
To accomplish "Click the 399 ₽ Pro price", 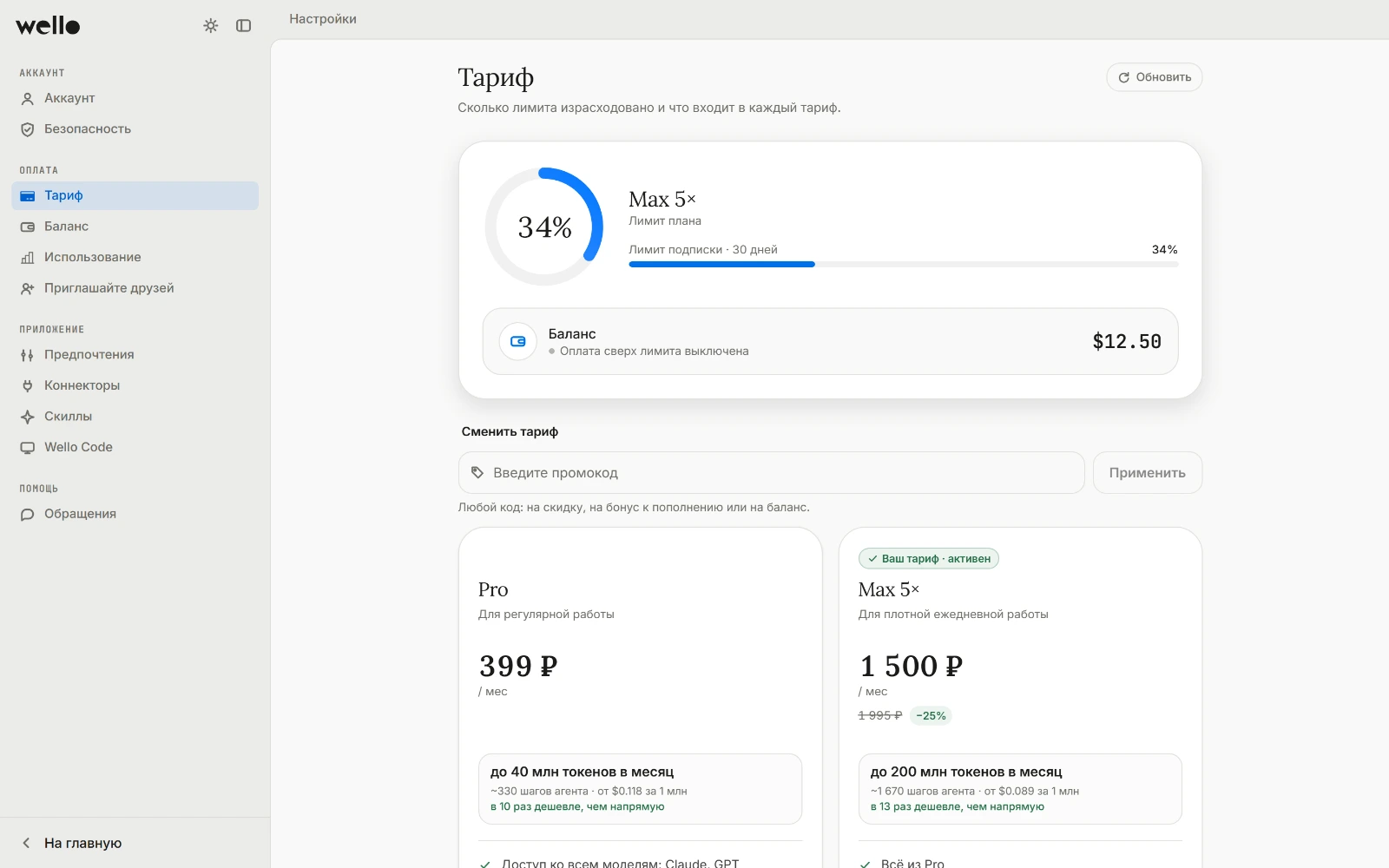I will tap(518, 666).
